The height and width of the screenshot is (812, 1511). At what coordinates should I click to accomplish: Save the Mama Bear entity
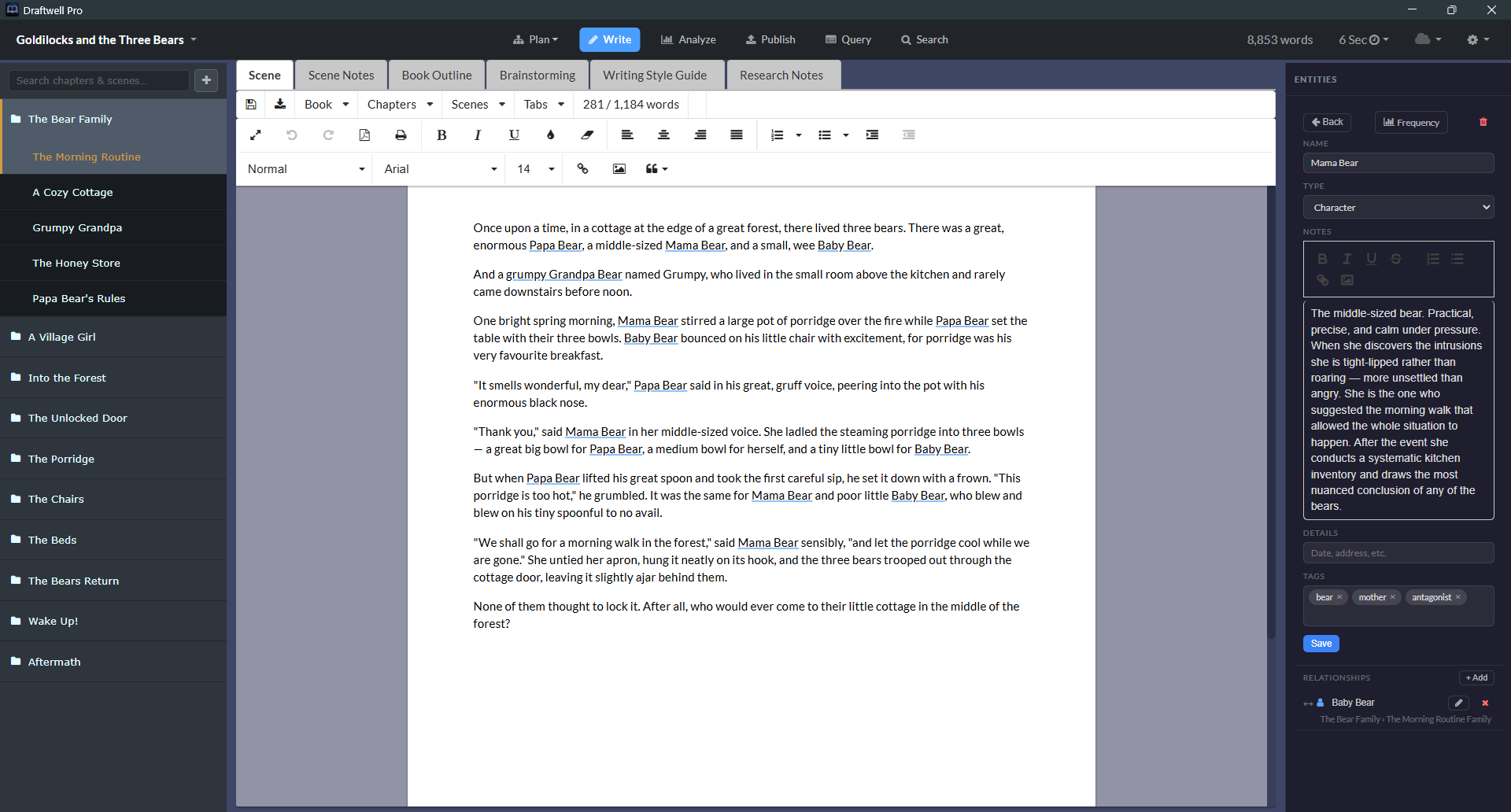coord(1321,644)
